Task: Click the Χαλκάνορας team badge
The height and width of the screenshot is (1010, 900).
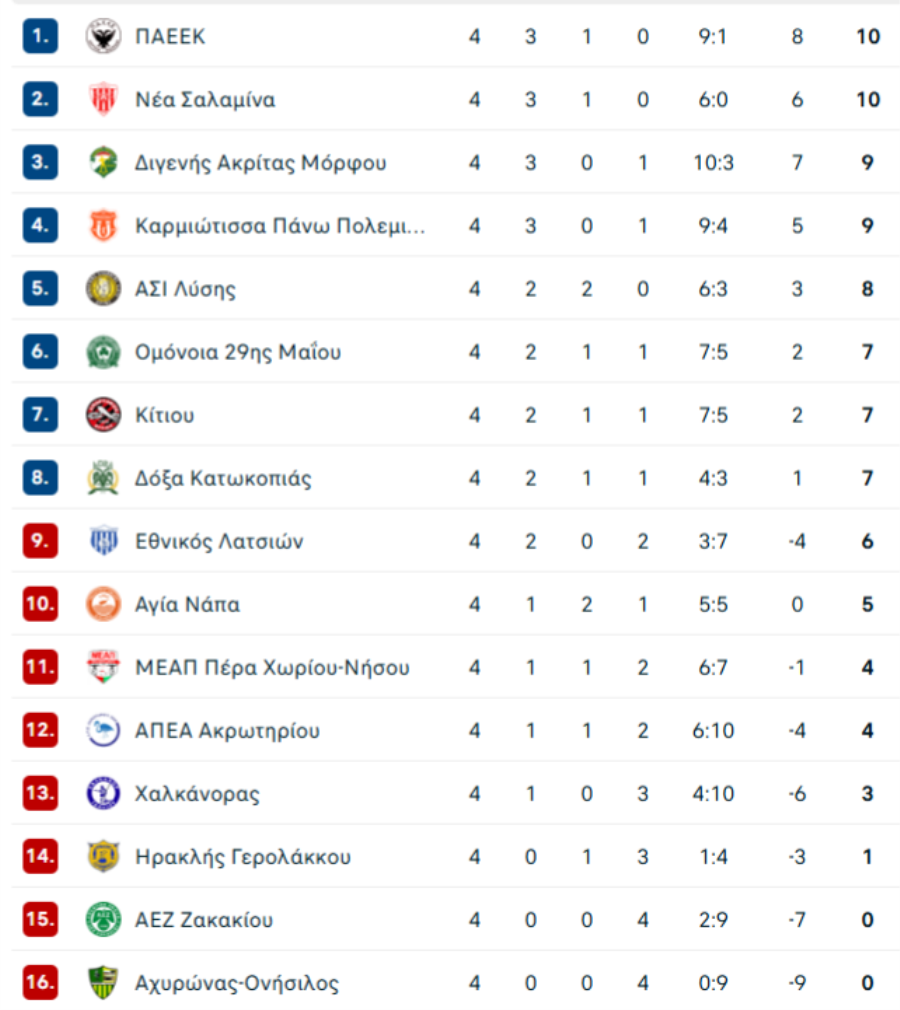Action: click(x=103, y=794)
